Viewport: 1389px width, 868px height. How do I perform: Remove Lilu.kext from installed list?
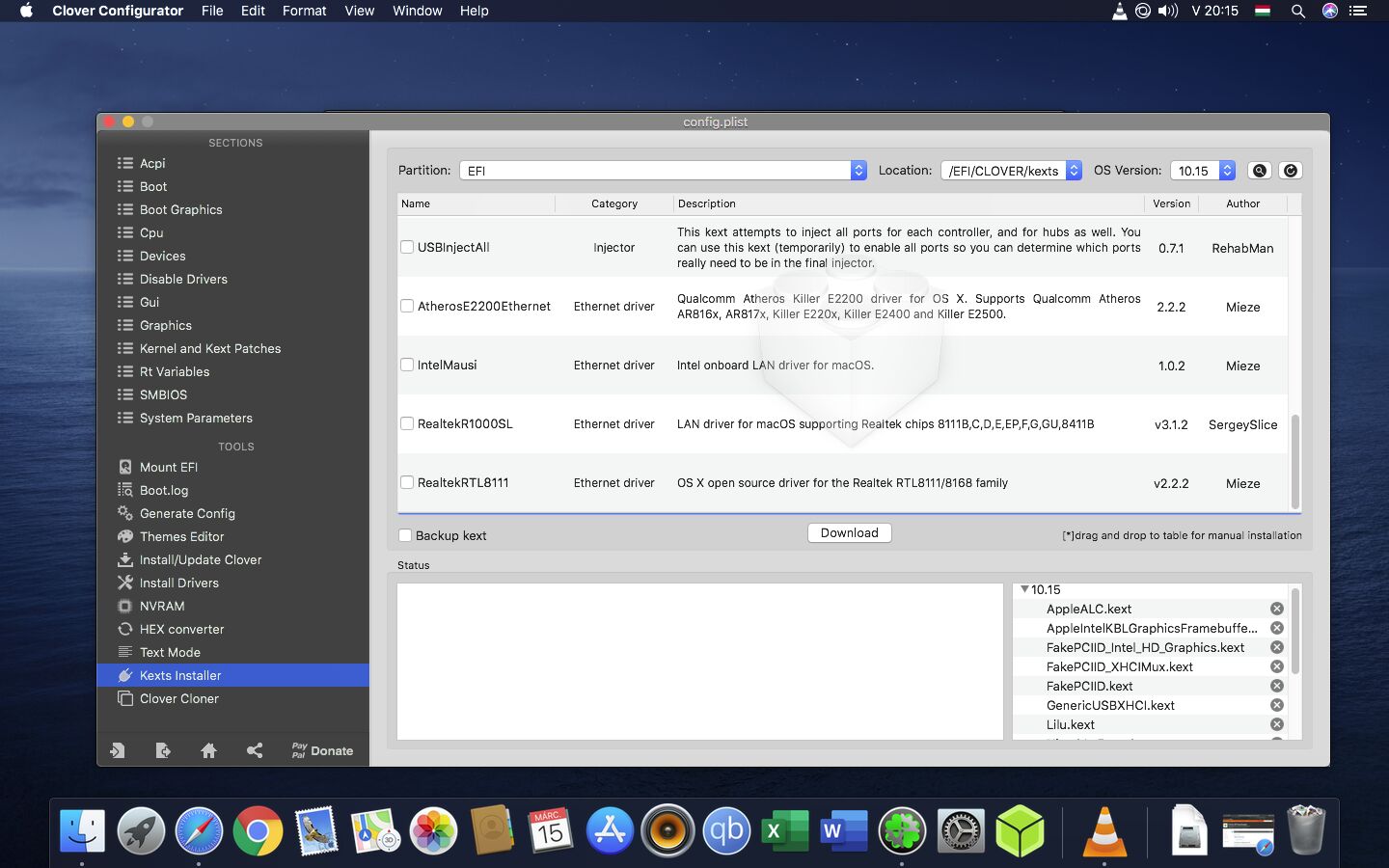pos(1276,724)
